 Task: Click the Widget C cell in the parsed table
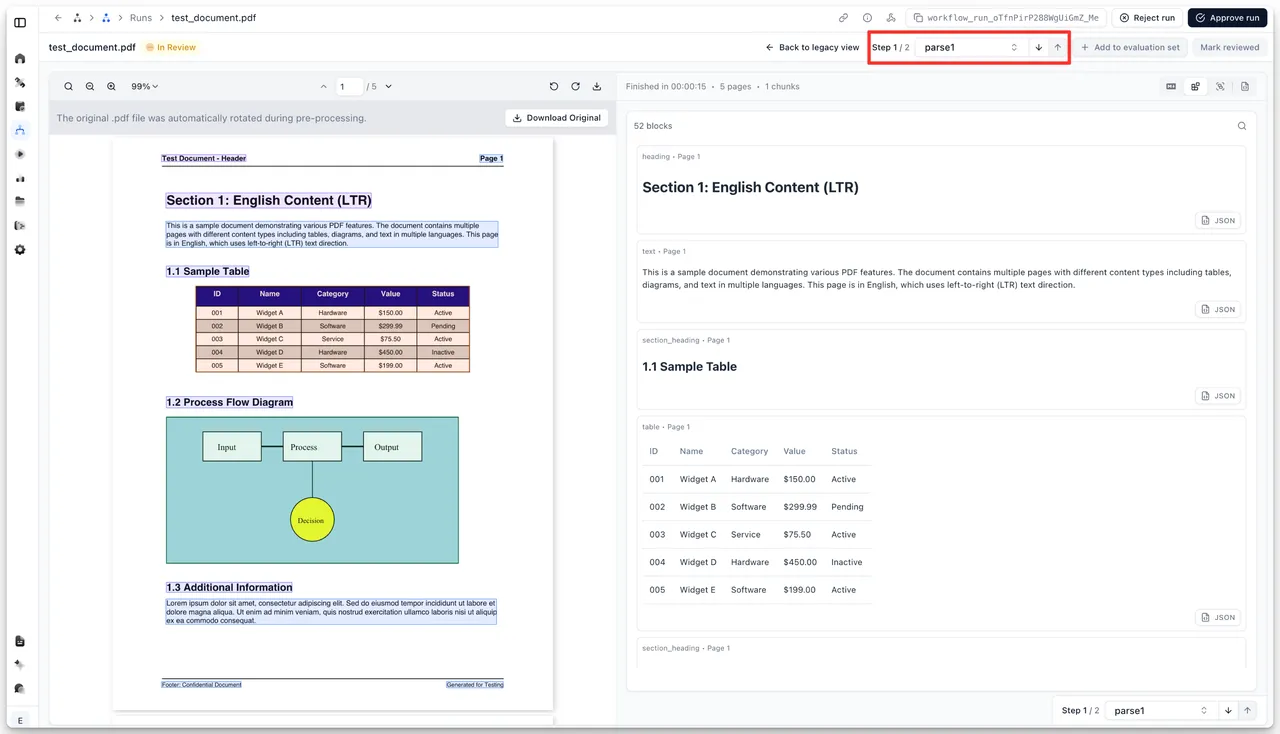[x=697, y=534]
